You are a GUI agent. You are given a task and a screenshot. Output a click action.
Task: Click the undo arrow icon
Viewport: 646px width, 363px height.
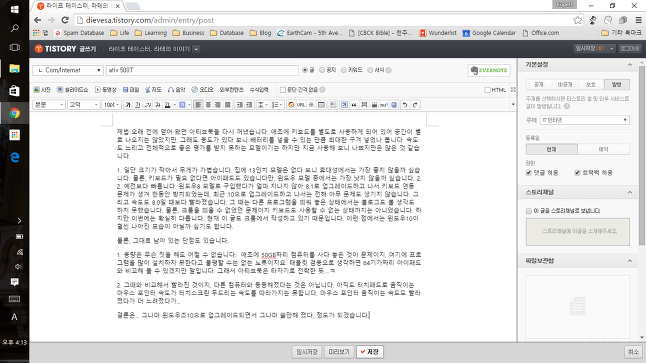[x=405, y=105]
